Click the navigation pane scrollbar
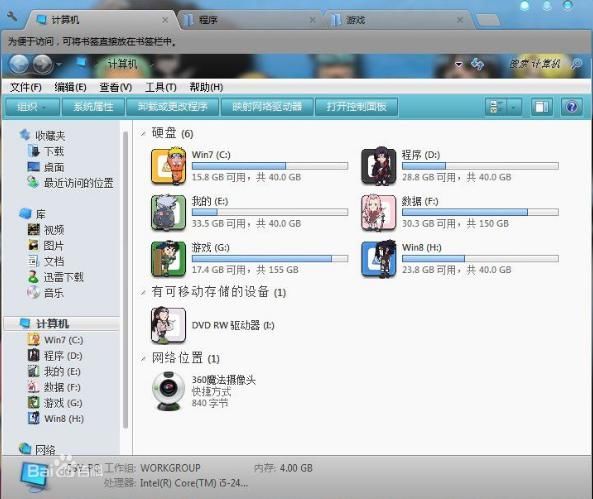593x499 pixels. coord(126,280)
